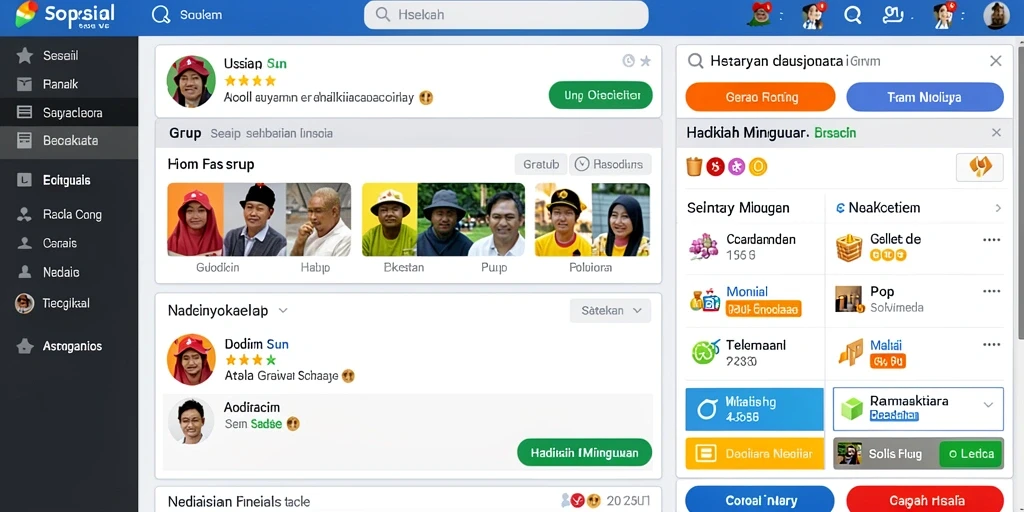
Task: Click the star icon on Ussian Sun card
Action: click(x=645, y=61)
